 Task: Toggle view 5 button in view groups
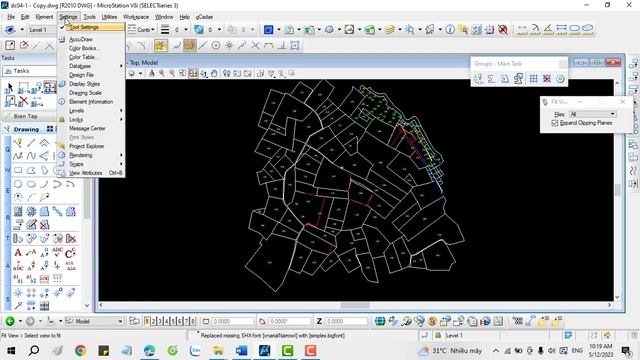(173, 321)
